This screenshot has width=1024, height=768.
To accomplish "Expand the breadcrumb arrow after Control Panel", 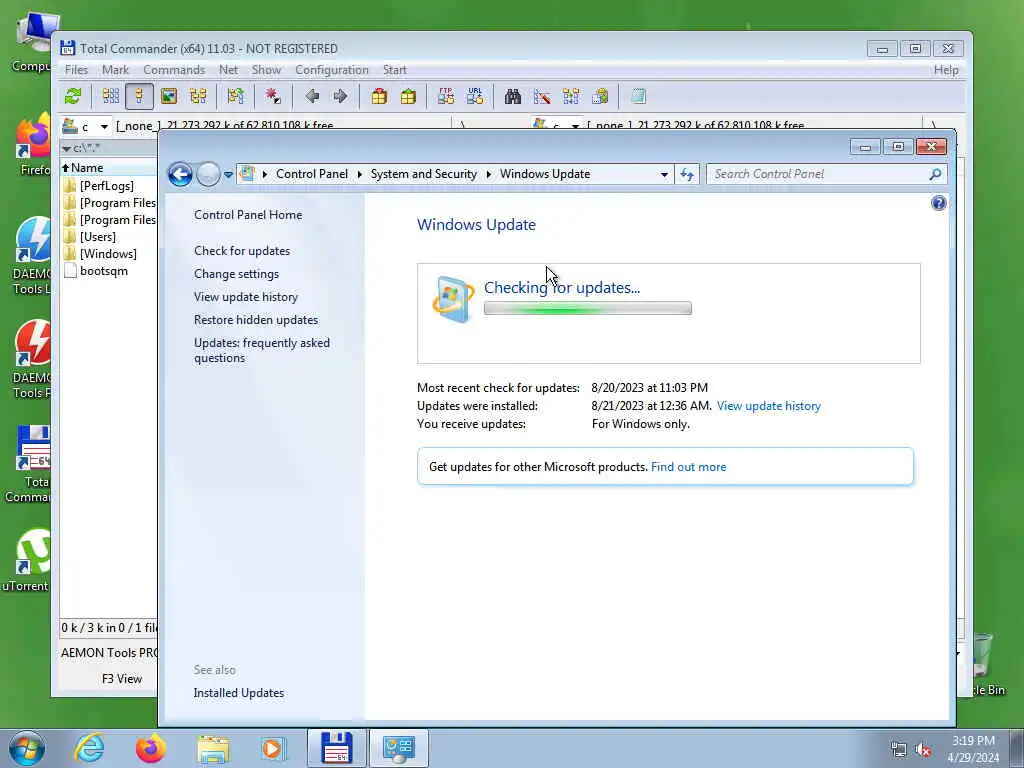I will pos(360,174).
